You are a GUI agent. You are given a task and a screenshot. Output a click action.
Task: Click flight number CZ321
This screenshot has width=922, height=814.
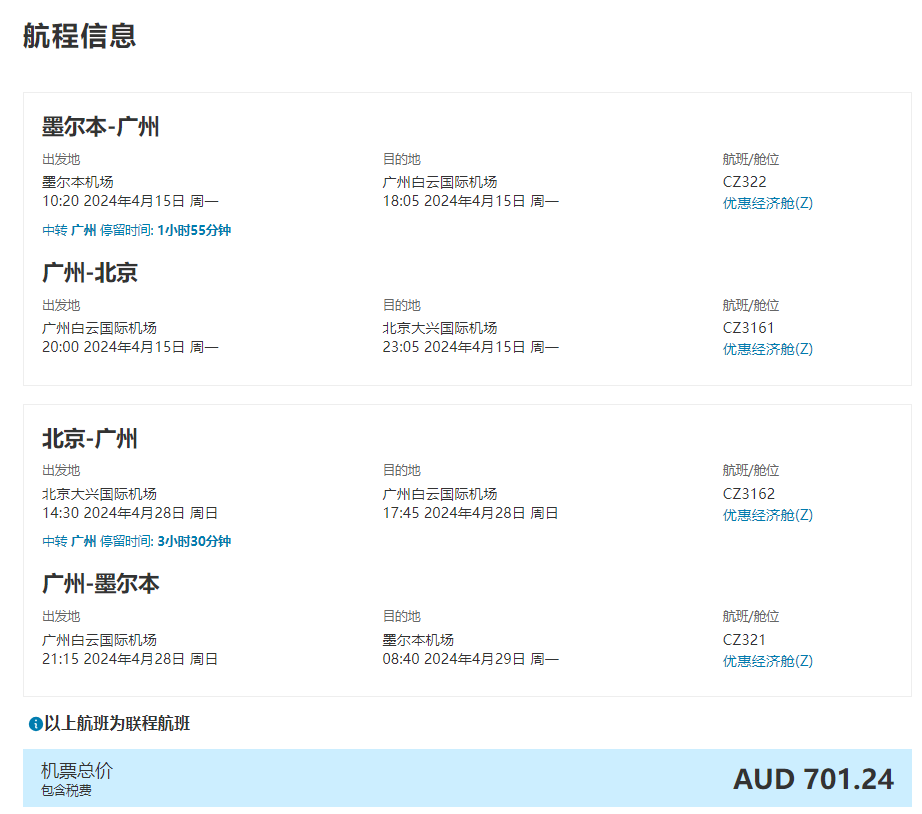tap(744, 640)
